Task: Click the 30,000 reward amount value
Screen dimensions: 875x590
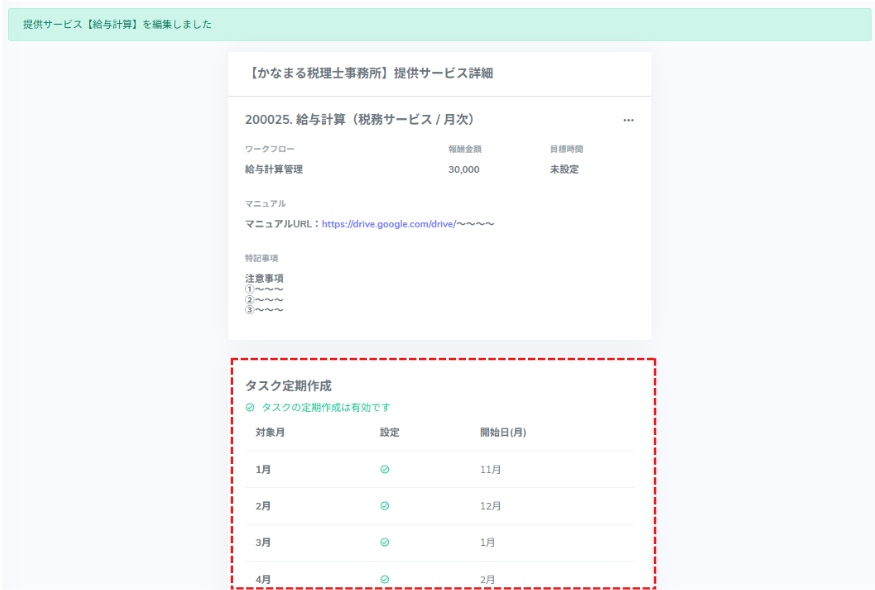Action: 464,169
